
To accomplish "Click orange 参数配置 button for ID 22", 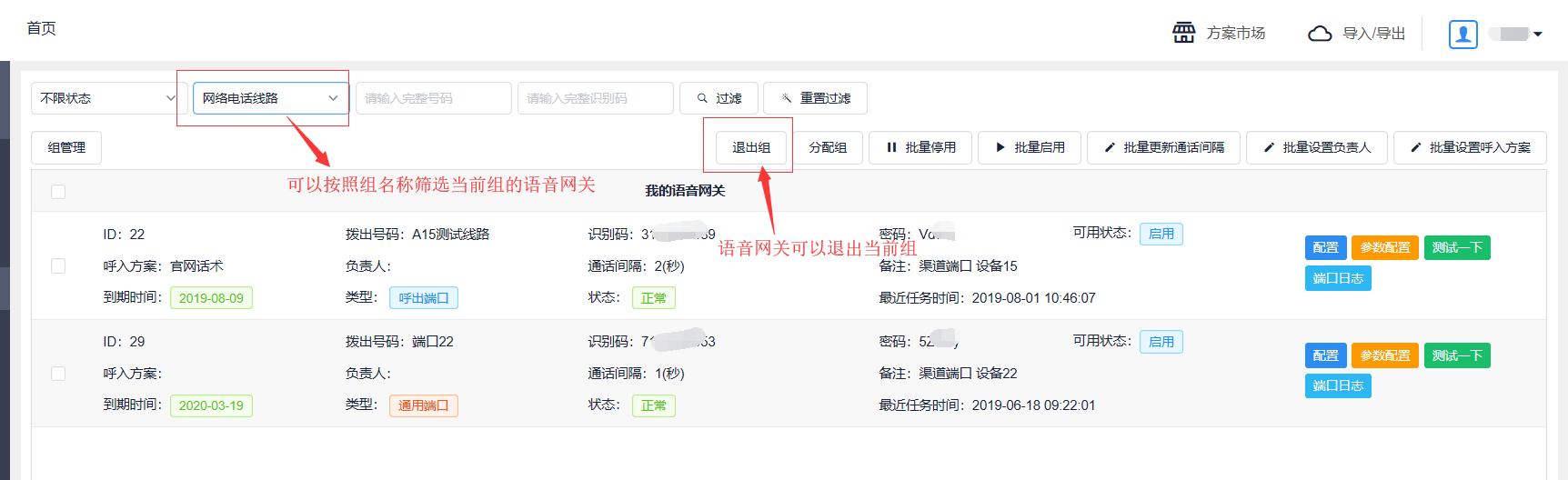I will (x=1384, y=247).
